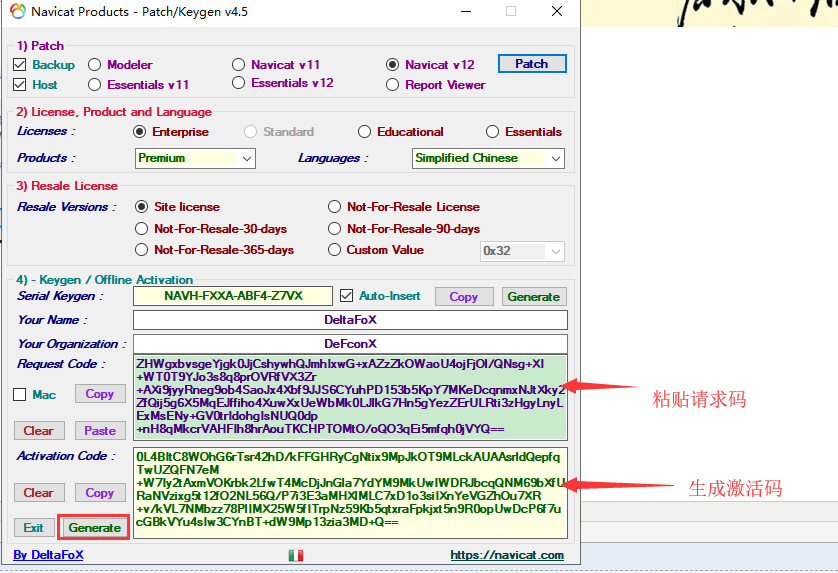Open the 0x32 custom value dropdown

[522, 251]
